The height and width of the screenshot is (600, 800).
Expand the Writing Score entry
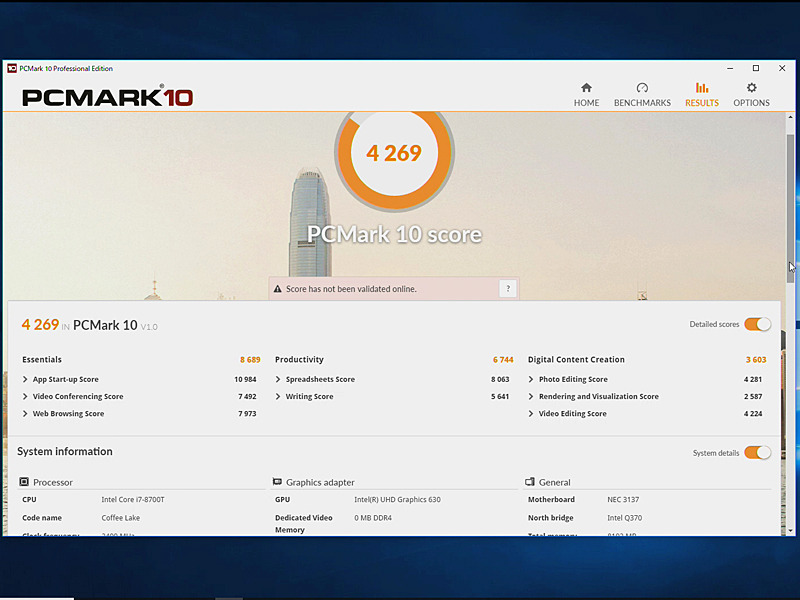point(277,396)
